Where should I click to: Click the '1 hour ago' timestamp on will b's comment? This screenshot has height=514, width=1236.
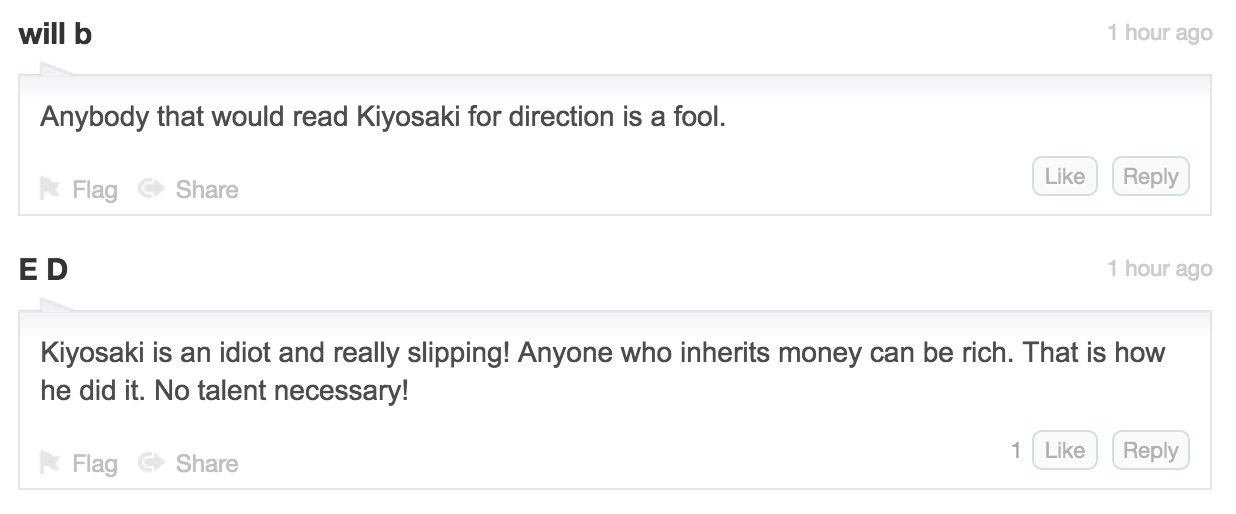point(1159,33)
